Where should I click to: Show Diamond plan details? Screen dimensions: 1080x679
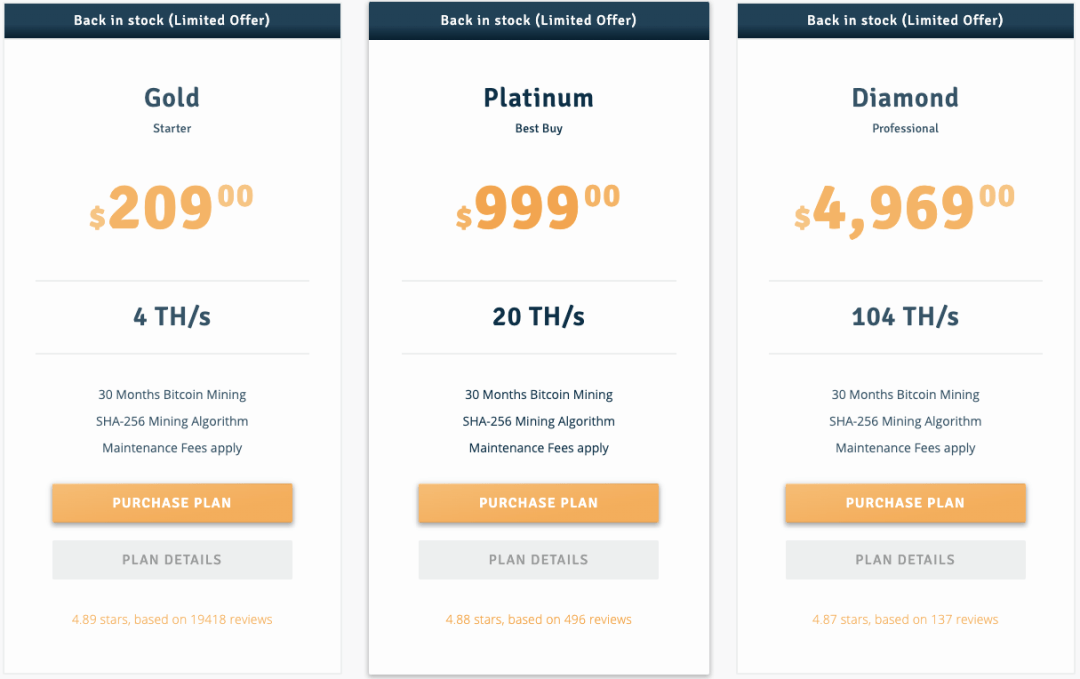click(x=905, y=560)
